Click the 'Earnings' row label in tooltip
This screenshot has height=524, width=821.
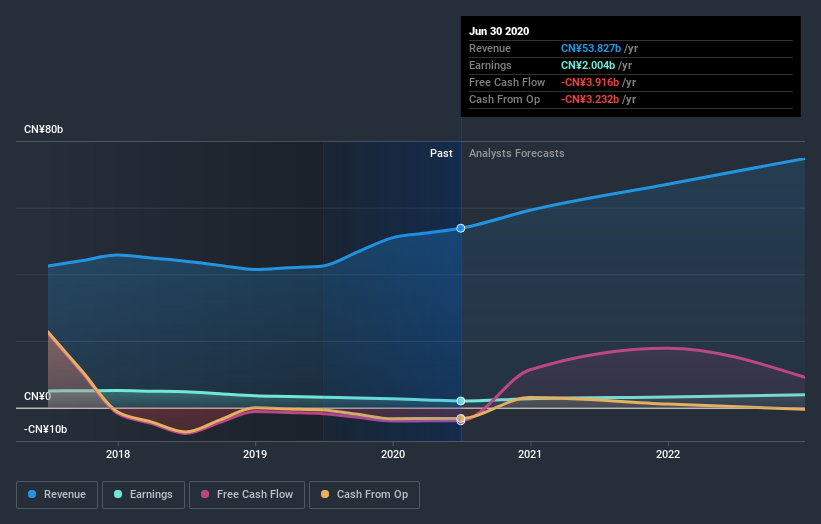click(x=490, y=65)
